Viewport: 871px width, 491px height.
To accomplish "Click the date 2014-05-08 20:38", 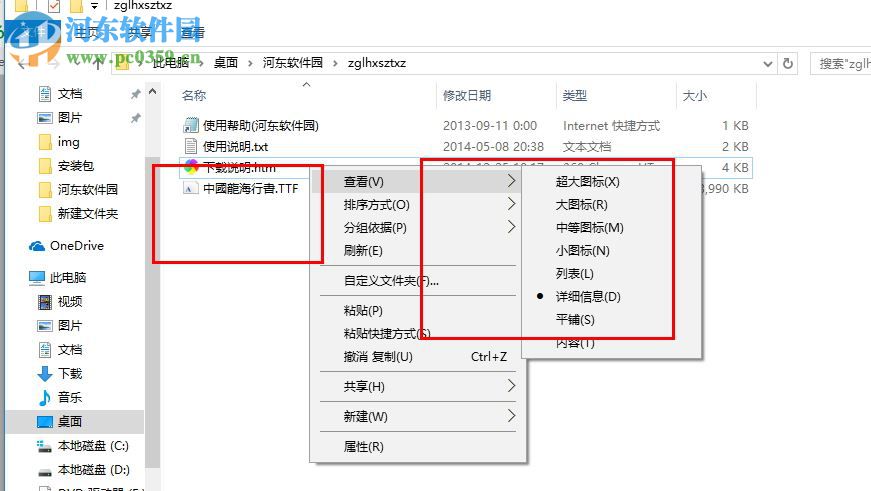I will [493, 147].
